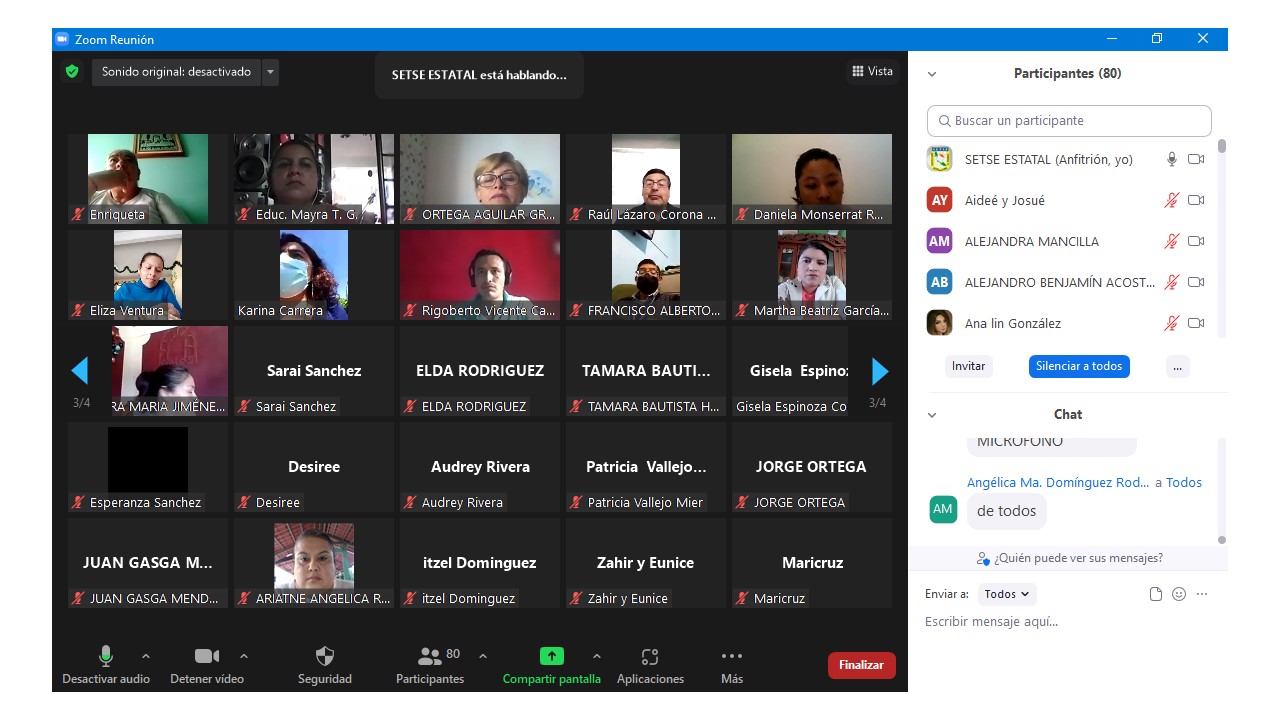This screenshot has width=1280, height=720.
Task: Stop camera with Detener vídeo
Action: (x=207, y=666)
